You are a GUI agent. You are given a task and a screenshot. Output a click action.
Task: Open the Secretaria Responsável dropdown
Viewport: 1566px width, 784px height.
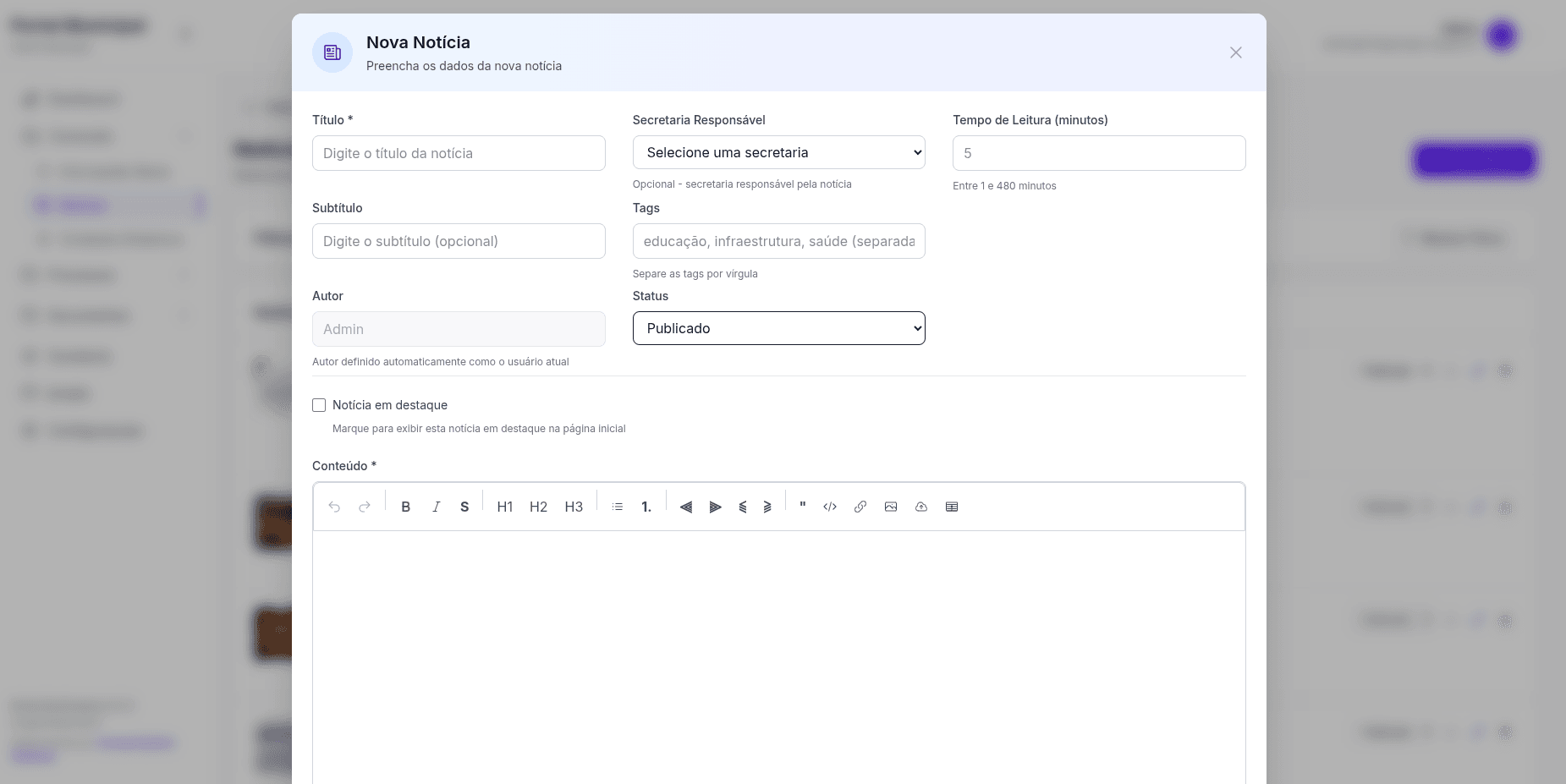pyautogui.click(x=778, y=152)
